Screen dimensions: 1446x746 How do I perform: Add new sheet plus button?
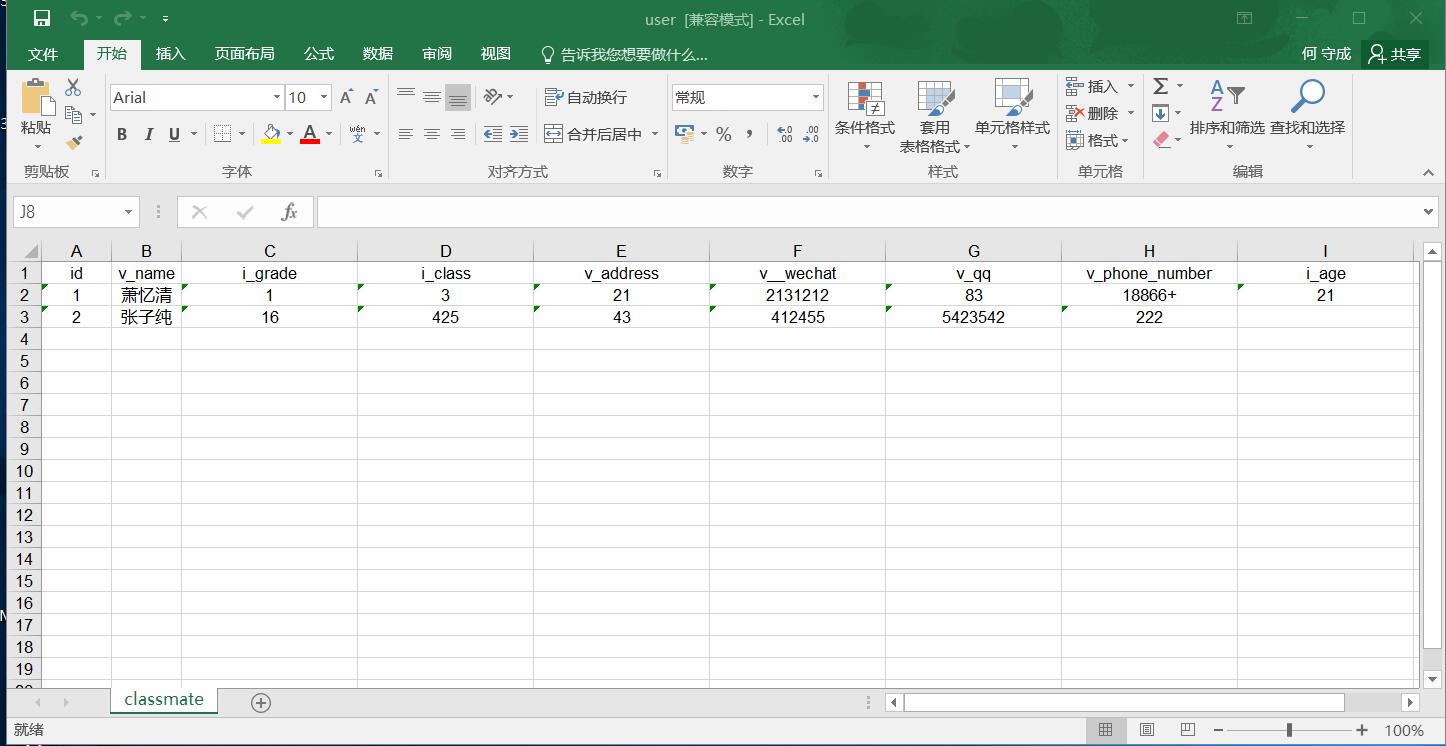coord(261,703)
